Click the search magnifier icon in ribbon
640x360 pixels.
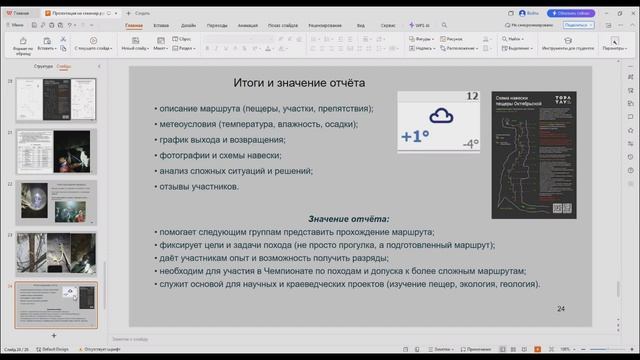coord(444,25)
